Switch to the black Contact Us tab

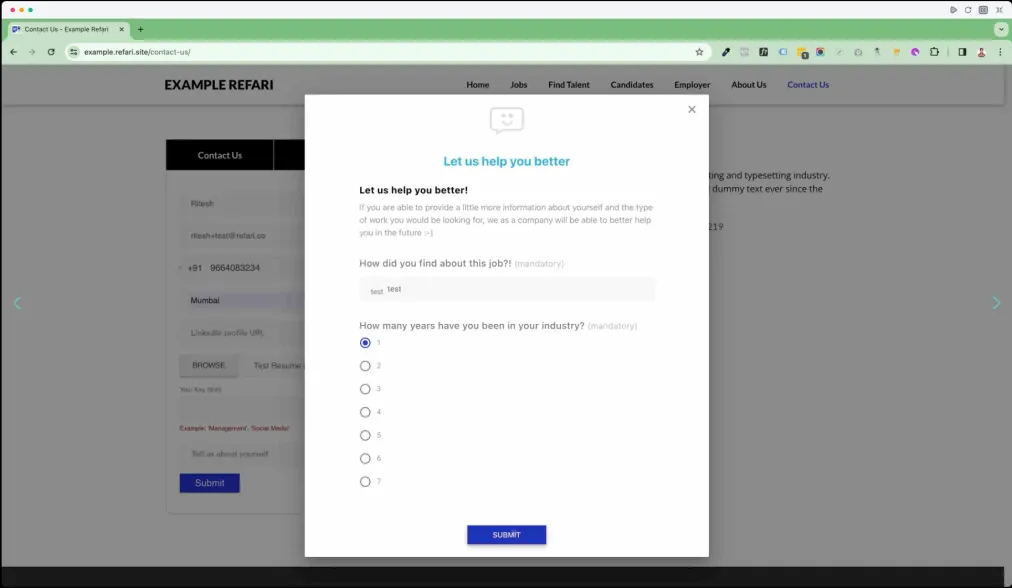tap(219, 156)
